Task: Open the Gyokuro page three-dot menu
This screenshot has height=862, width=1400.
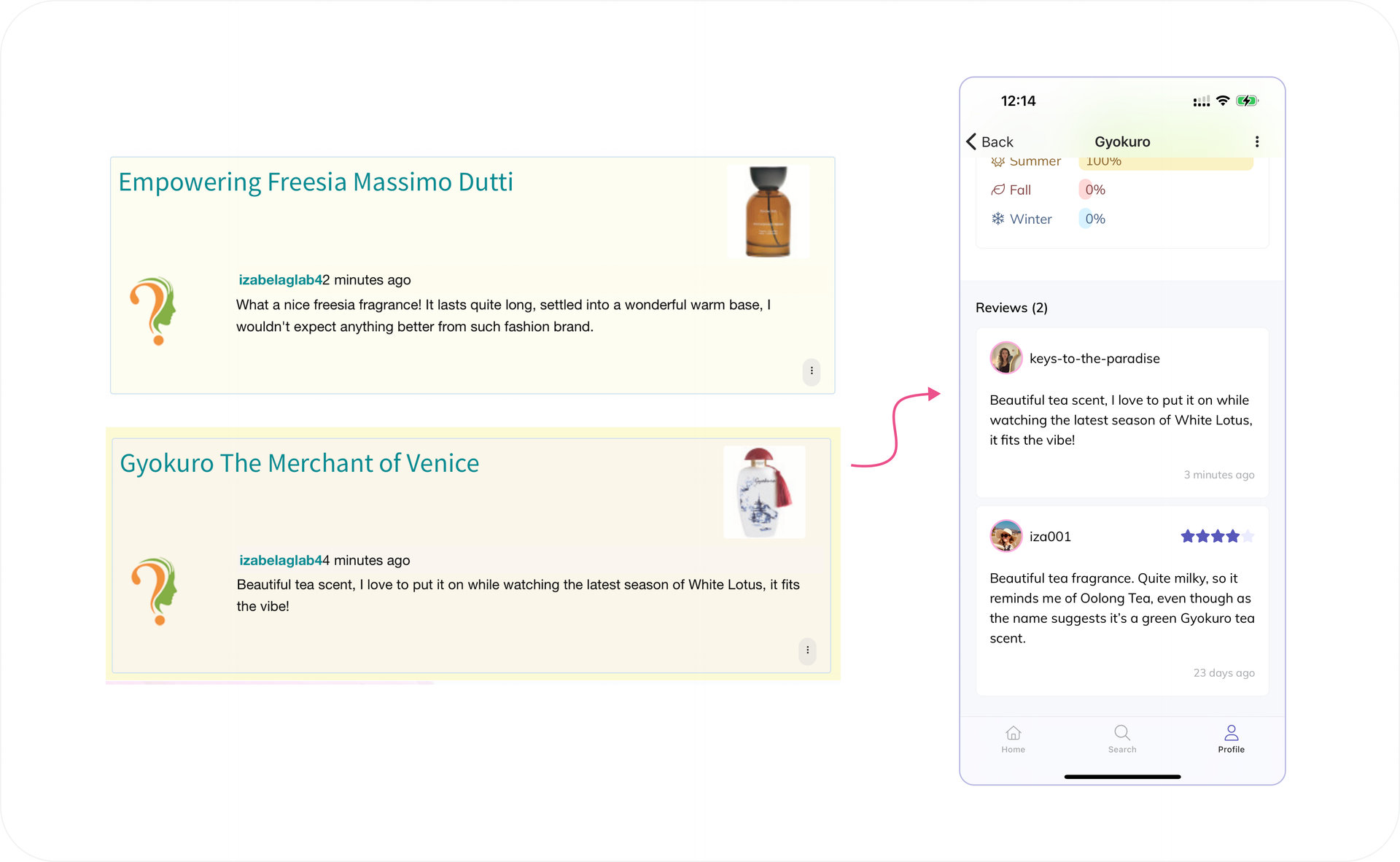Action: point(1256,141)
